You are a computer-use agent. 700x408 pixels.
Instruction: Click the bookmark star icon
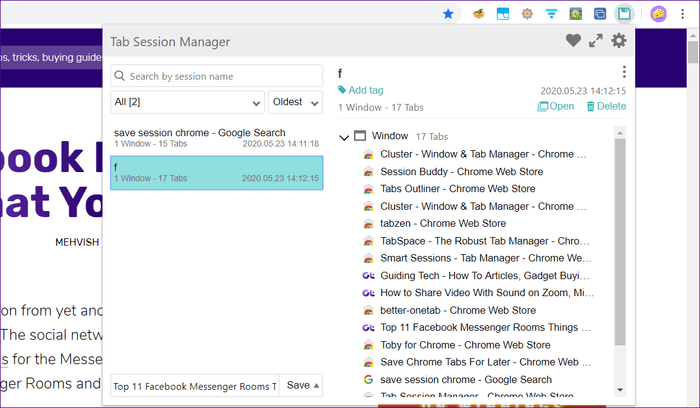pos(448,14)
